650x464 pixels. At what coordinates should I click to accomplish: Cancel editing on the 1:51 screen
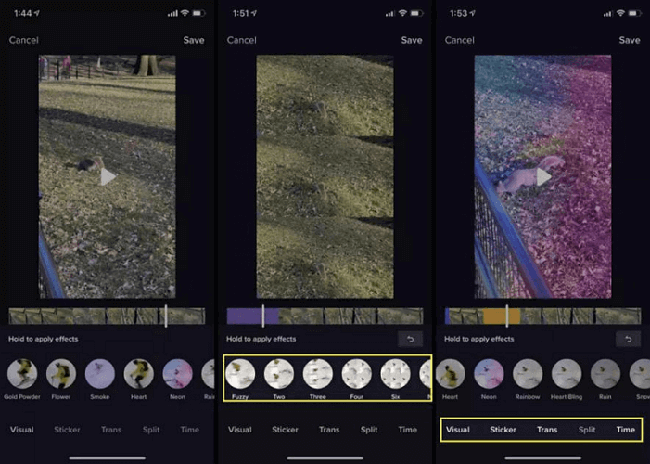pos(242,40)
